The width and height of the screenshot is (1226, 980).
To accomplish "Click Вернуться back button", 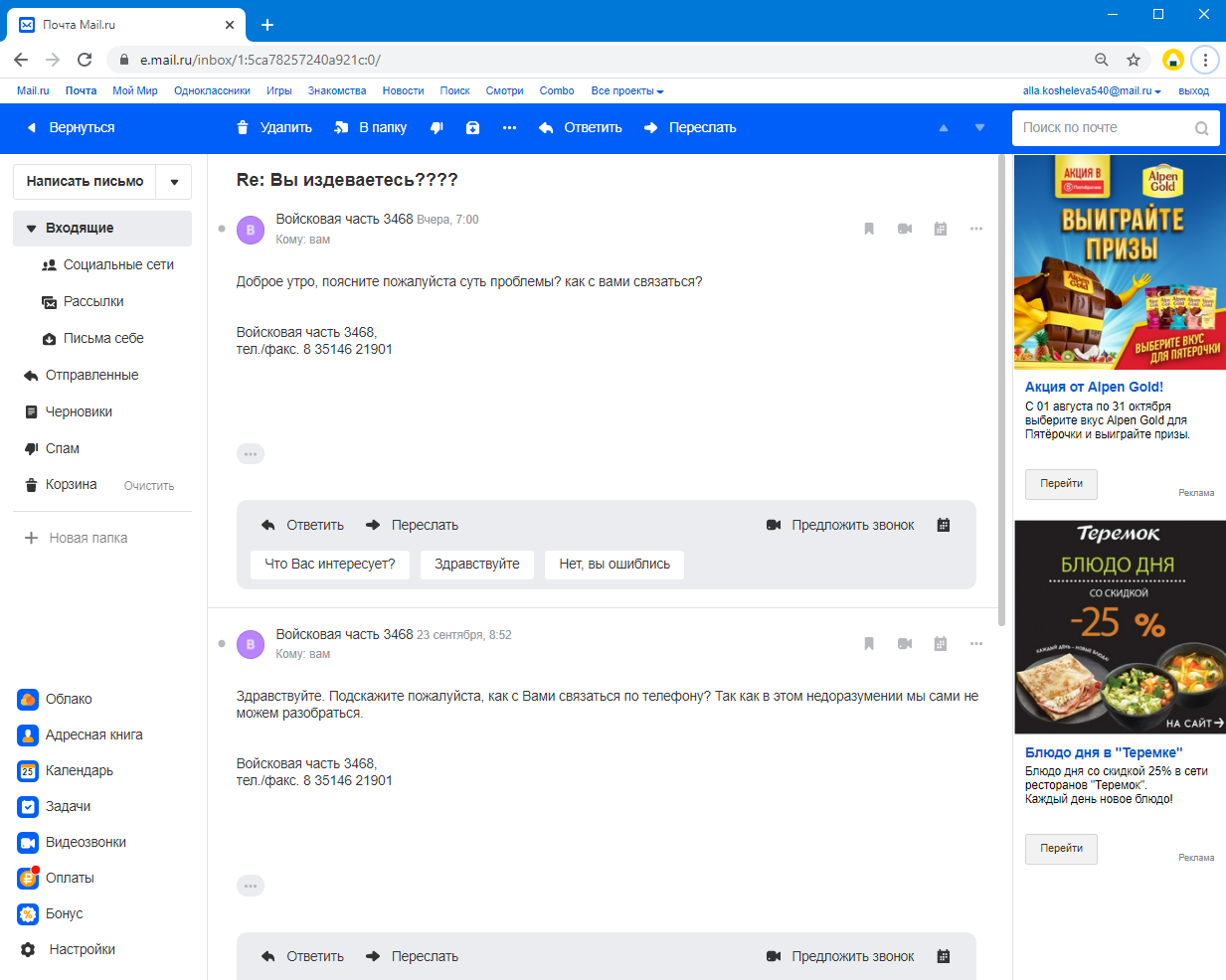I will (71, 128).
